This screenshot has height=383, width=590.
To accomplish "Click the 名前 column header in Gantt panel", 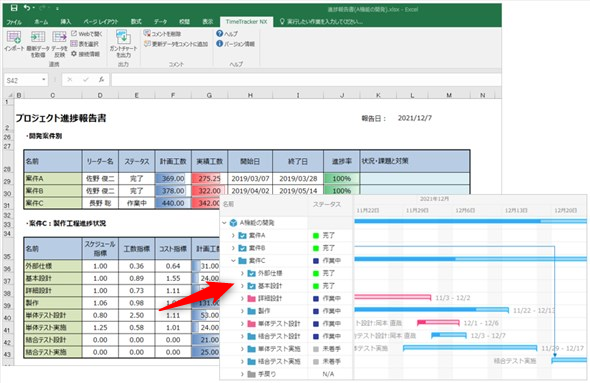I will coord(228,204).
